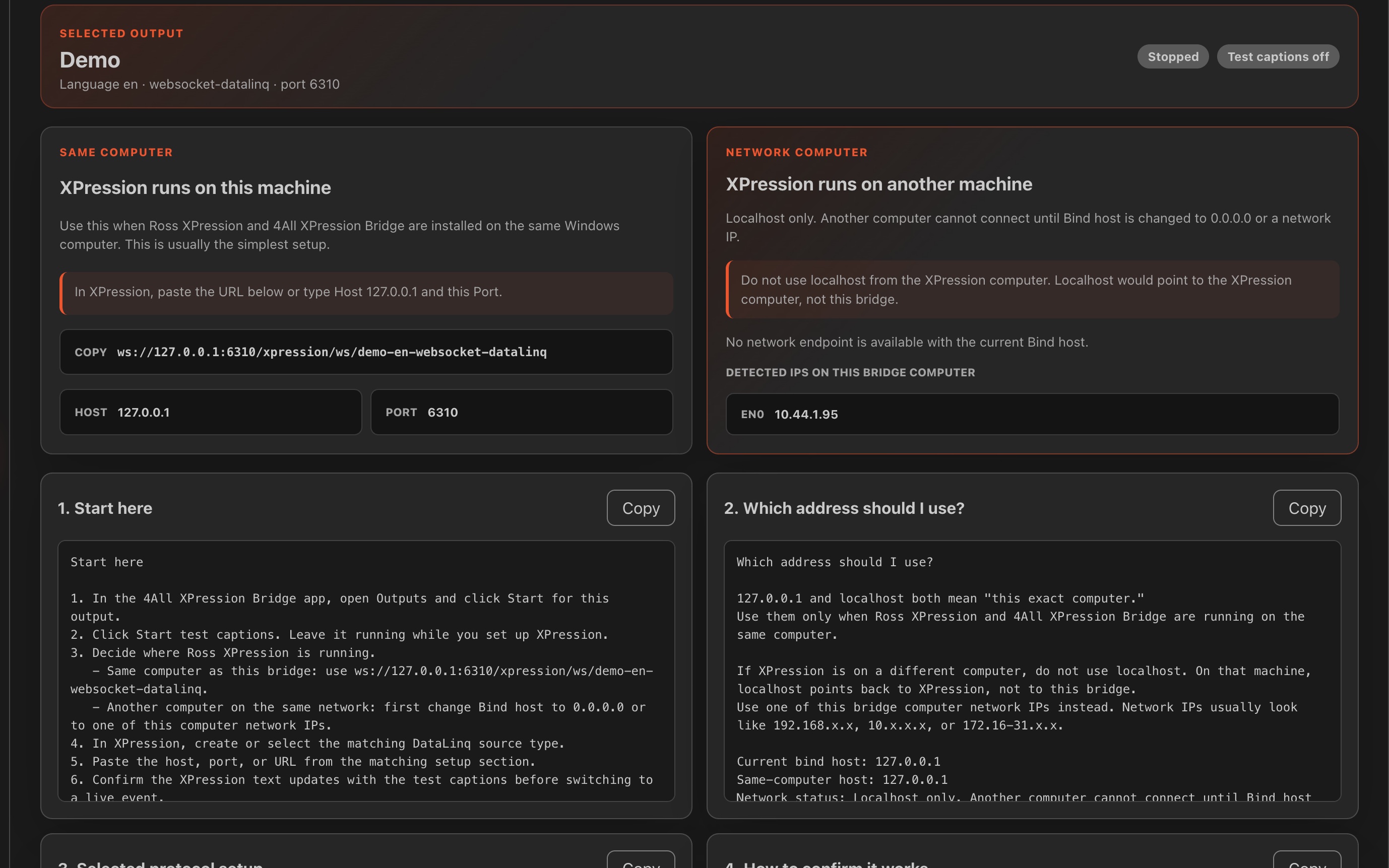
Task: Click line '2. Click Start test captions.'
Action: point(339,634)
